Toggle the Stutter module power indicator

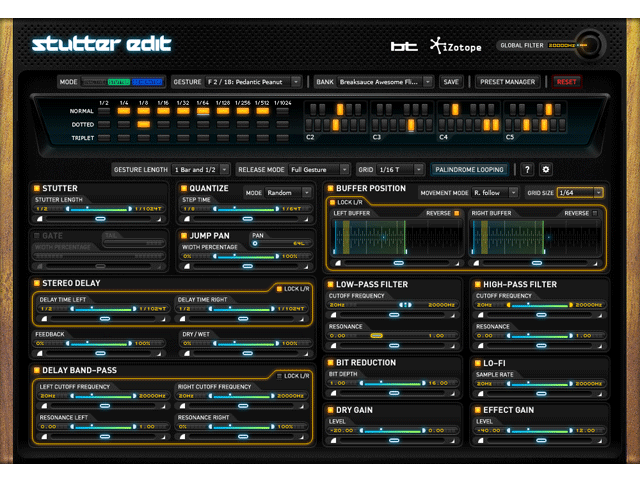tap(37, 188)
